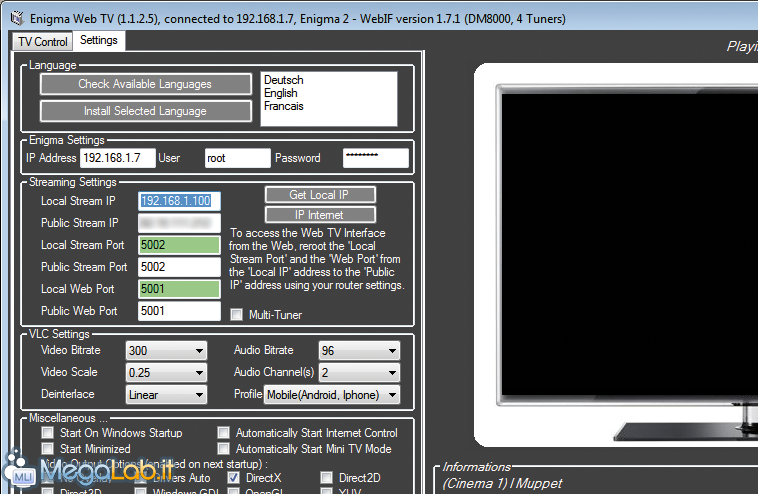Open the Profile dropdown
The width and height of the screenshot is (758, 494).
332,395
